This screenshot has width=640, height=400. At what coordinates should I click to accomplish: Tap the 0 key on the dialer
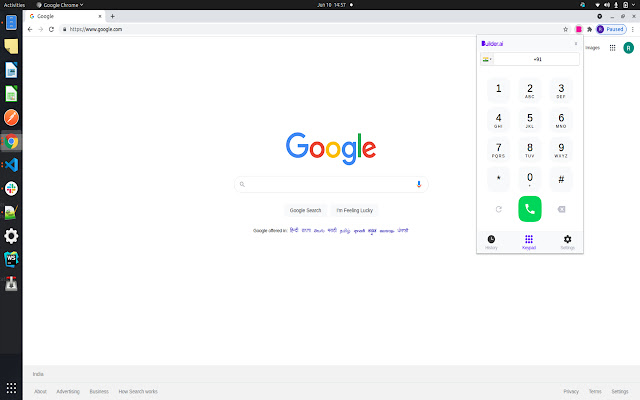coord(529,179)
